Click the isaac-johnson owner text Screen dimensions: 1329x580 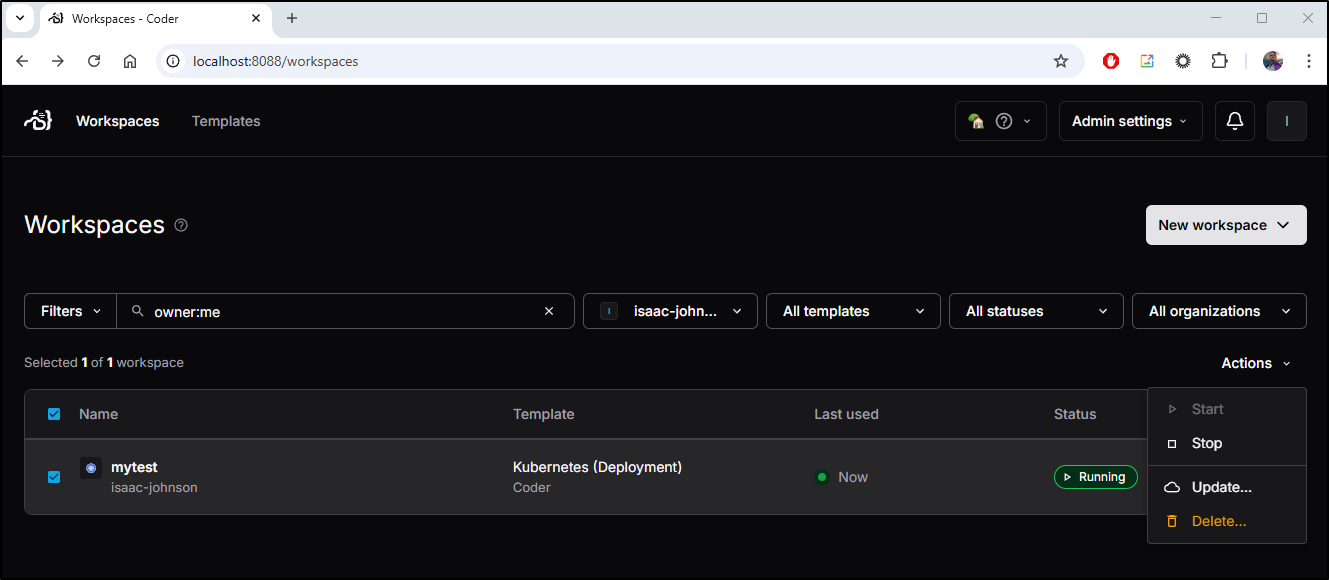pyautogui.click(x=154, y=487)
